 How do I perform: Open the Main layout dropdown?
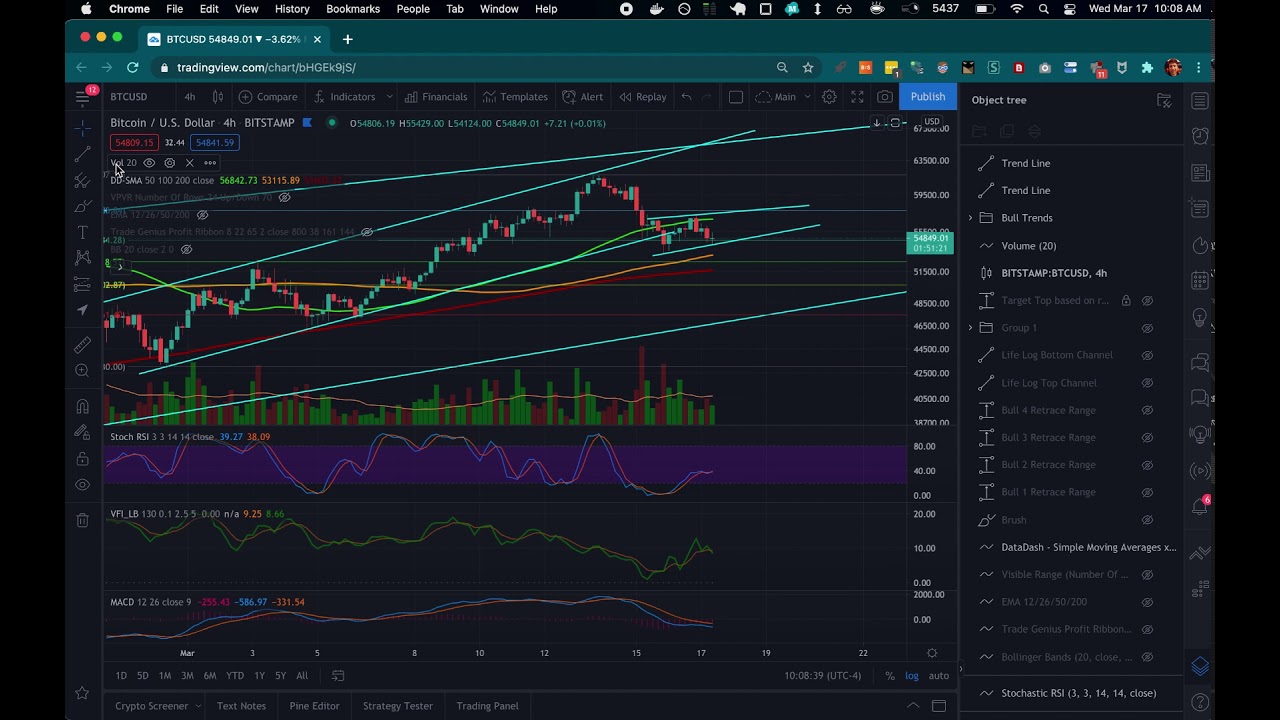coord(807,97)
